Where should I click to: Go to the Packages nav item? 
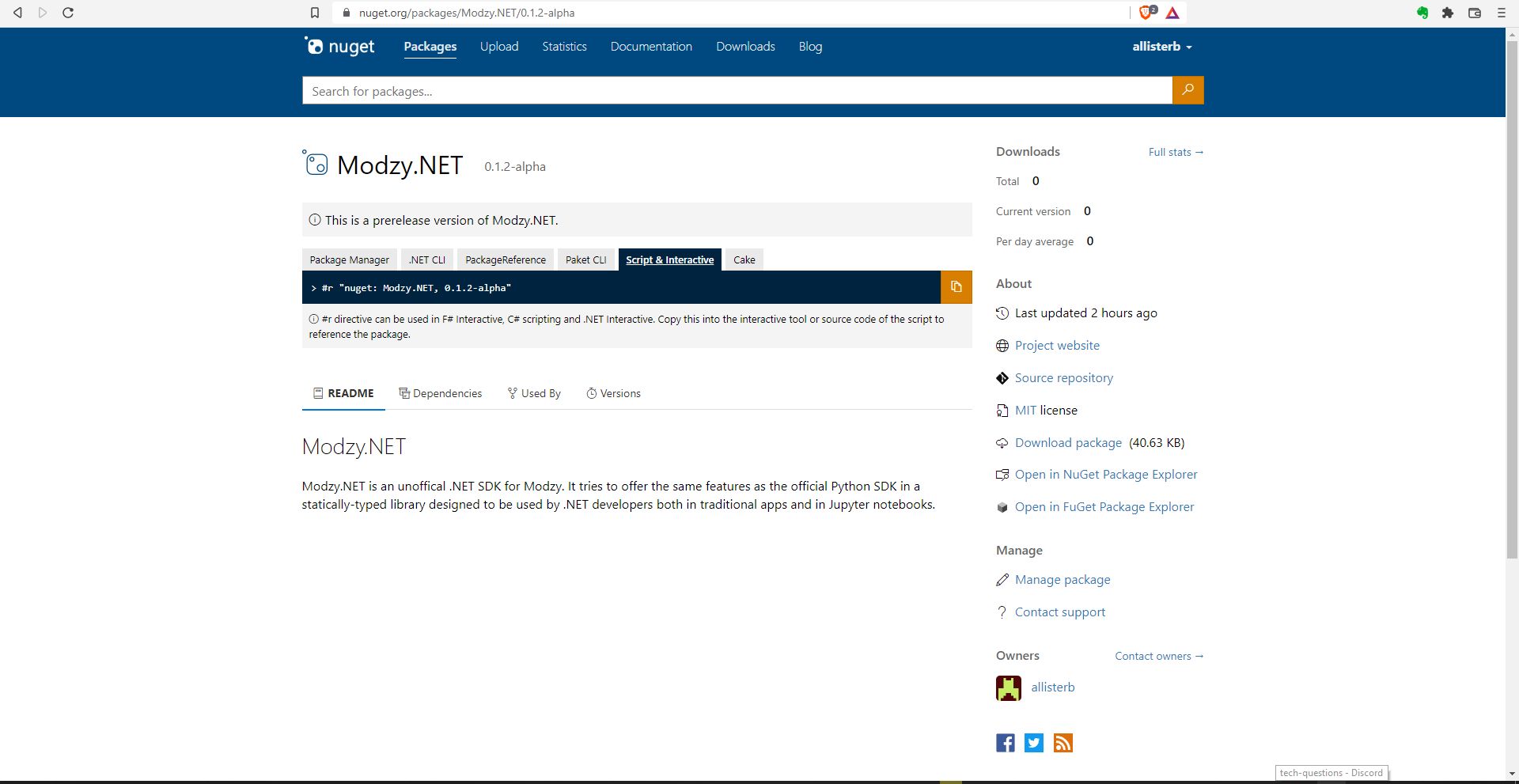[x=430, y=46]
